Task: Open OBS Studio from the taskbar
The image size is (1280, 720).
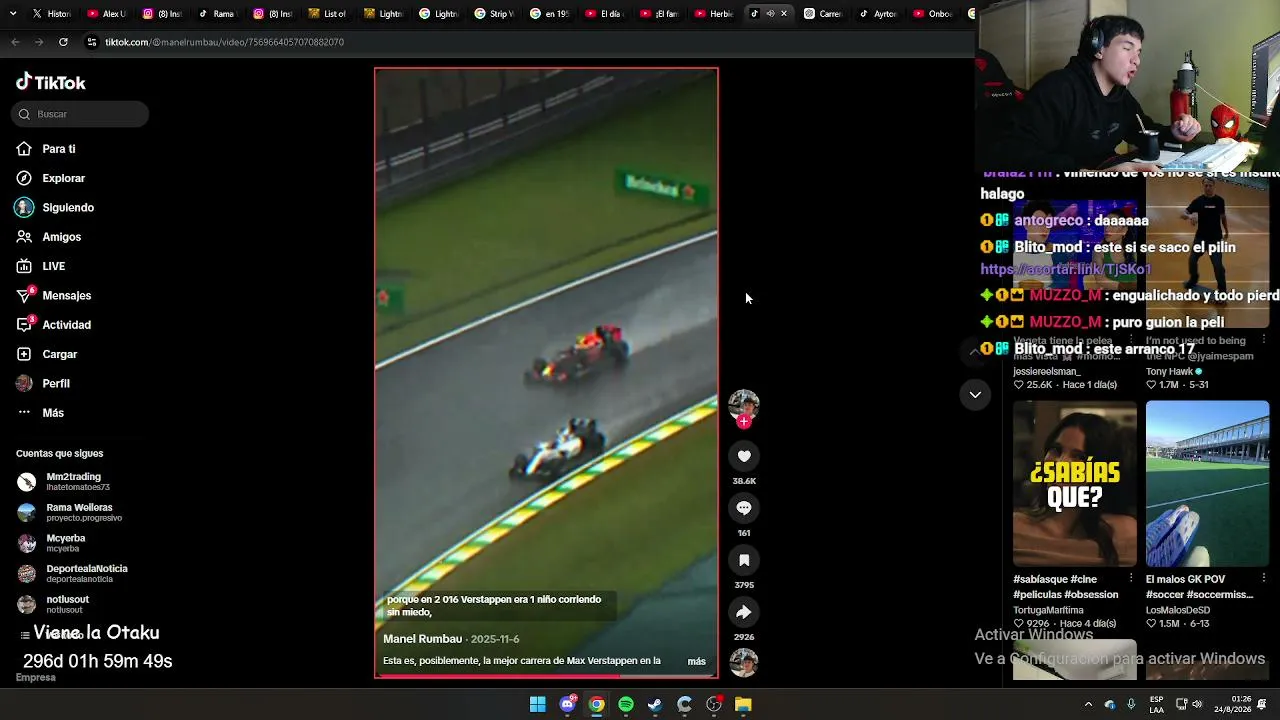Action: coord(714,704)
